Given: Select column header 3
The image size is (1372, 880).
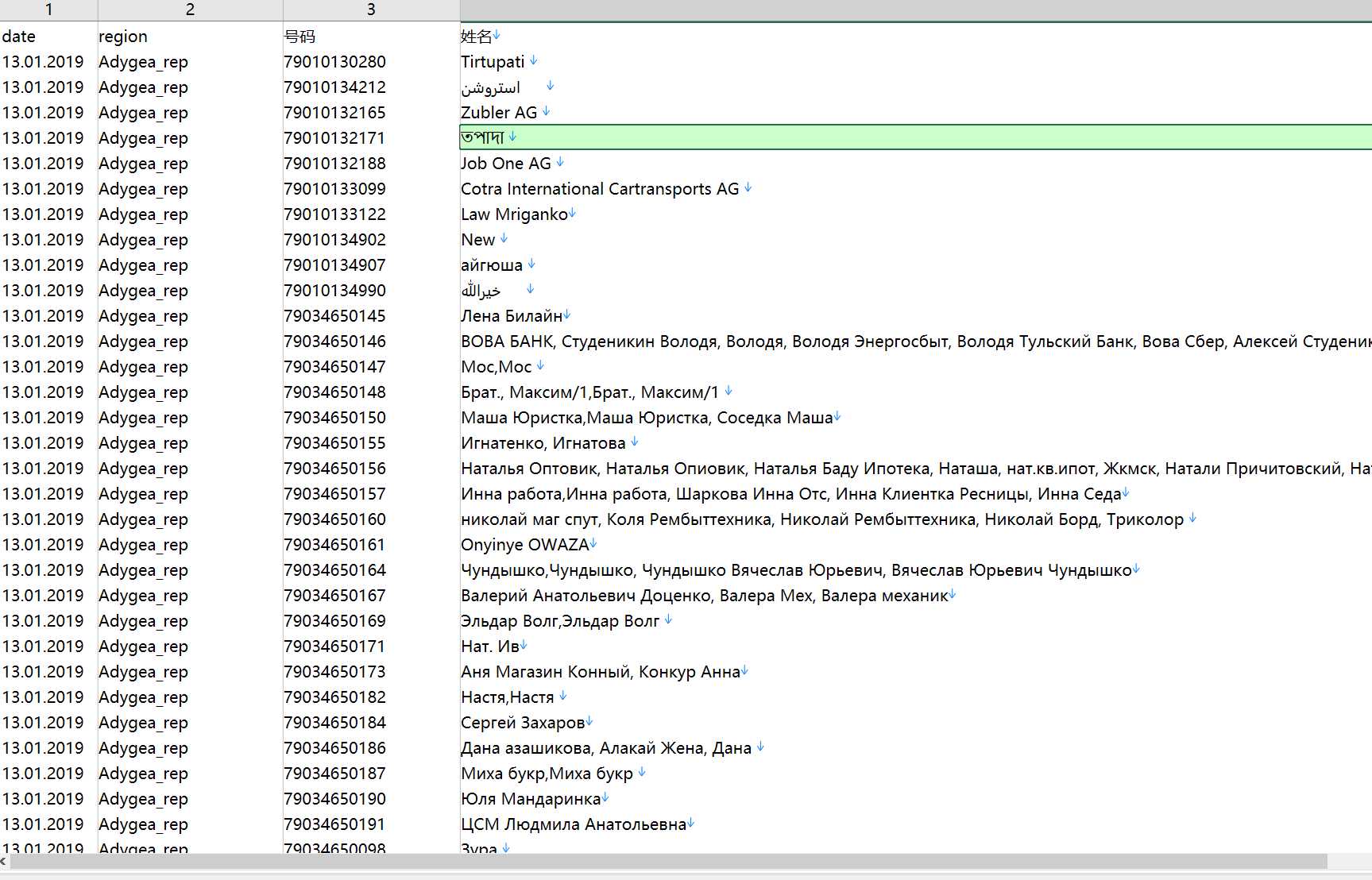Looking at the screenshot, I should click(x=371, y=10).
